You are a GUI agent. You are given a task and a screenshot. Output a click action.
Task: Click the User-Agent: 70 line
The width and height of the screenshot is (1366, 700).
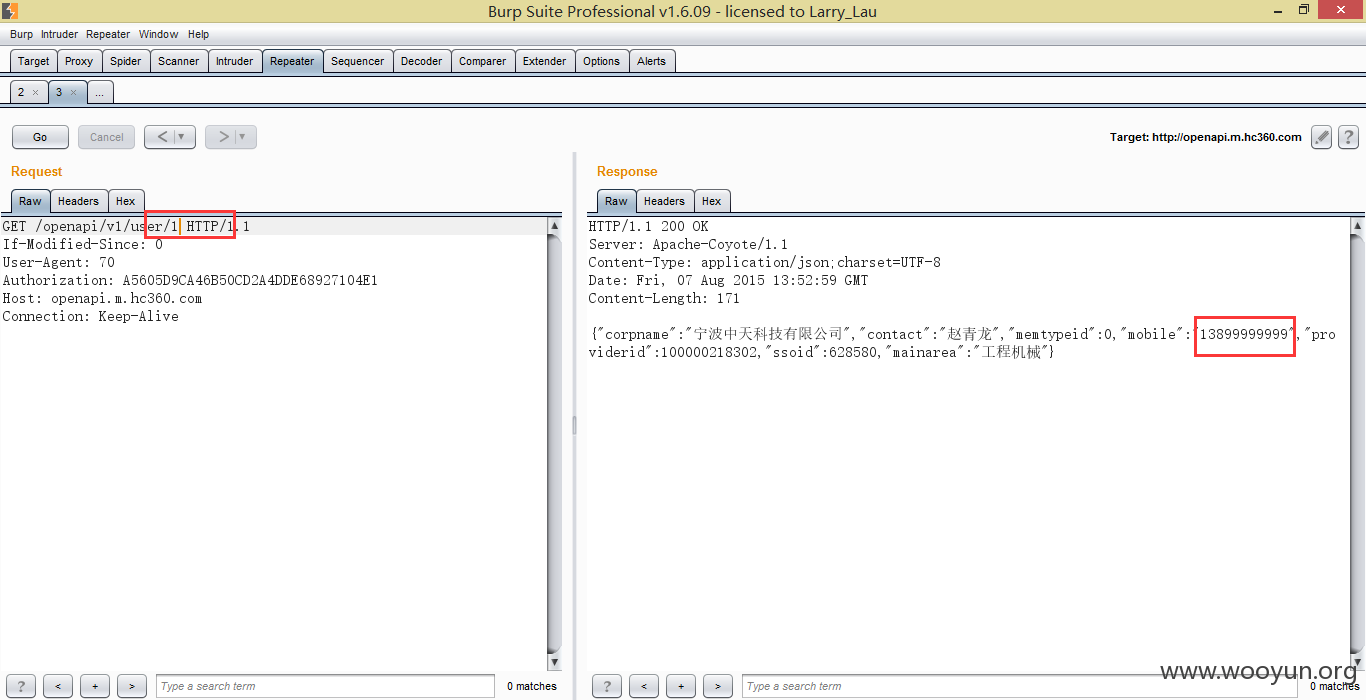pos(58,262)
